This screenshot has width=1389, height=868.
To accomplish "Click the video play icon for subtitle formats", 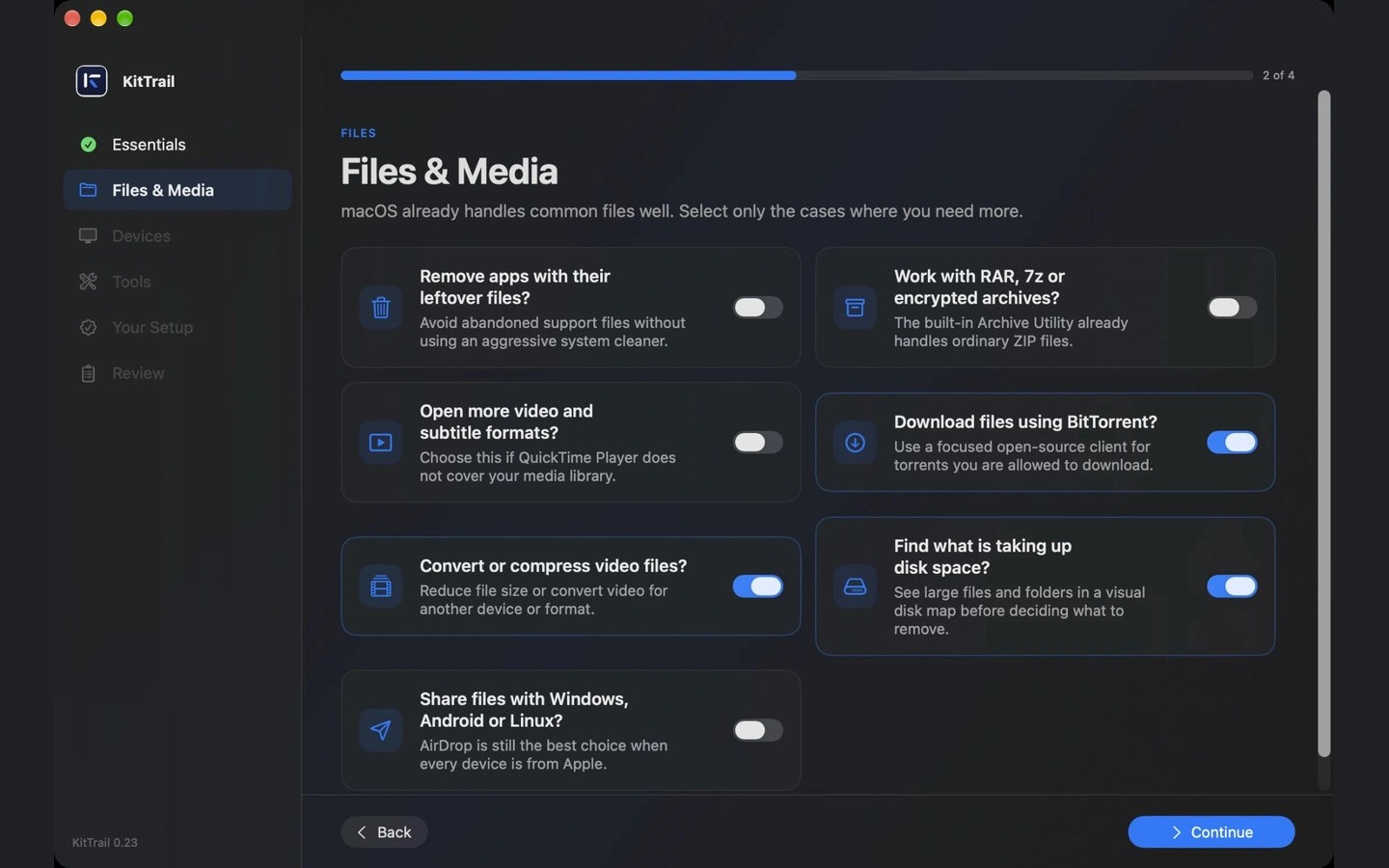I will pos(381,443).
